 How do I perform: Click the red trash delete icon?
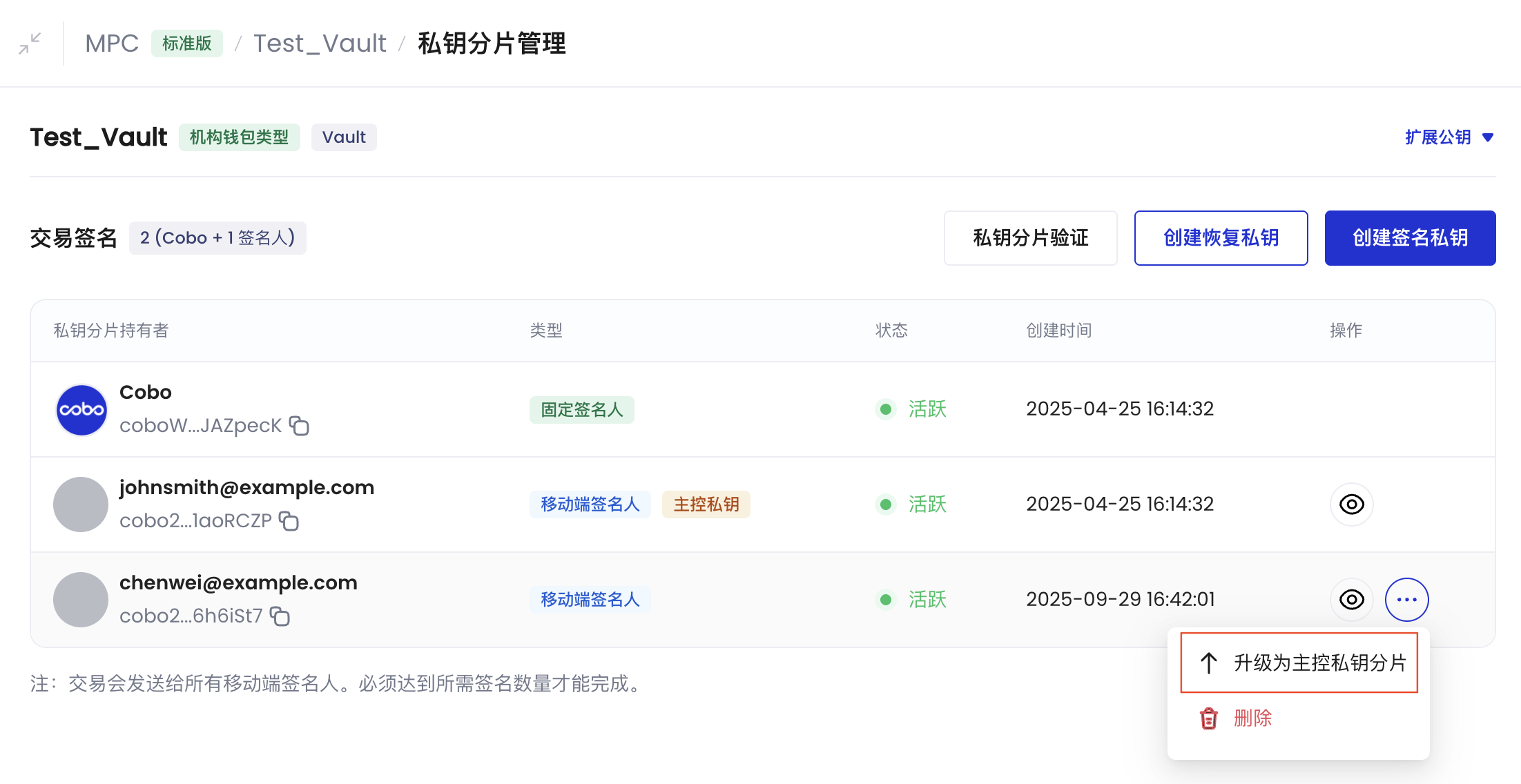click(1208, 718)
